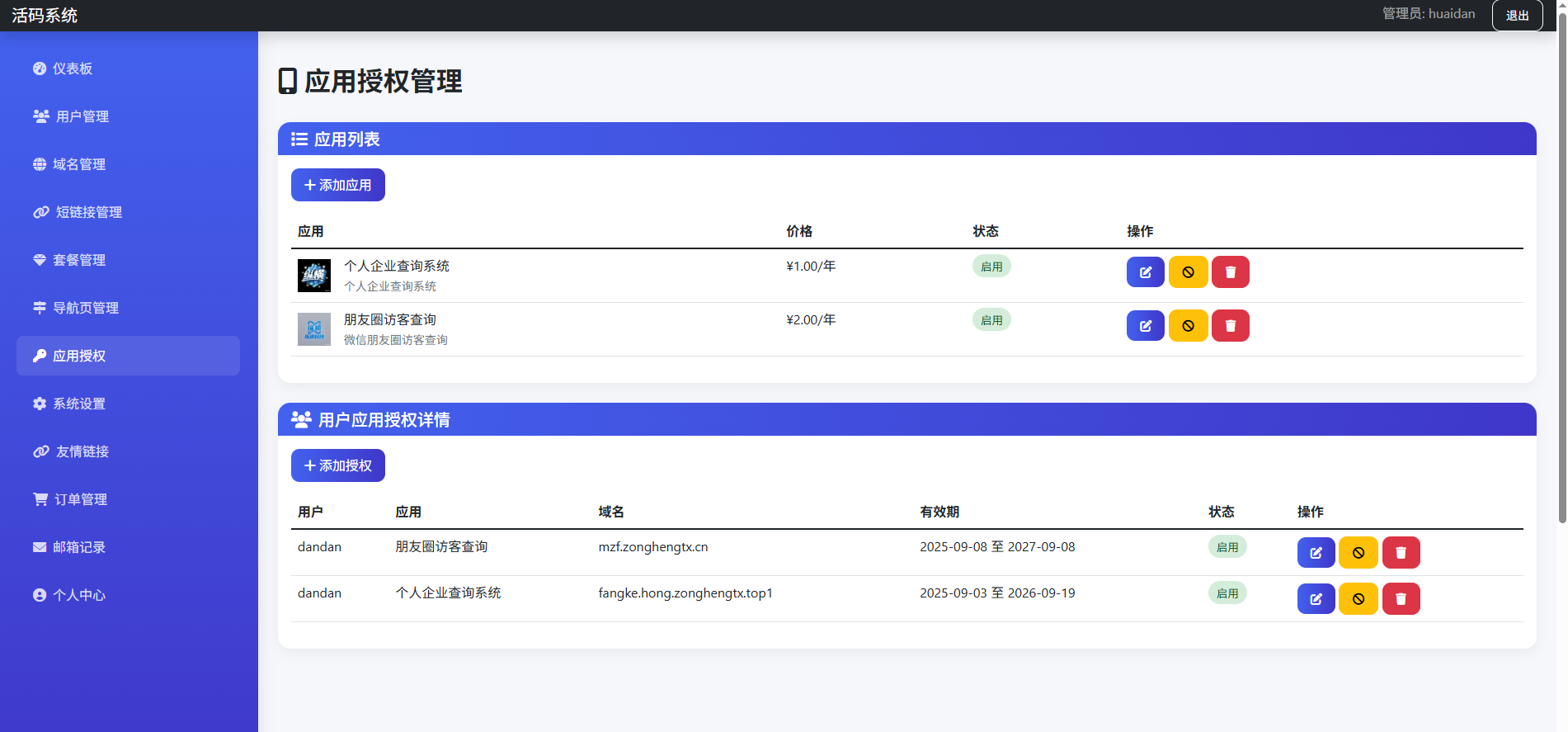1568x732 pixels.
Task: Disable authorization for mzf.zonghengtx.cn domain
Action: coord(1358,553)
